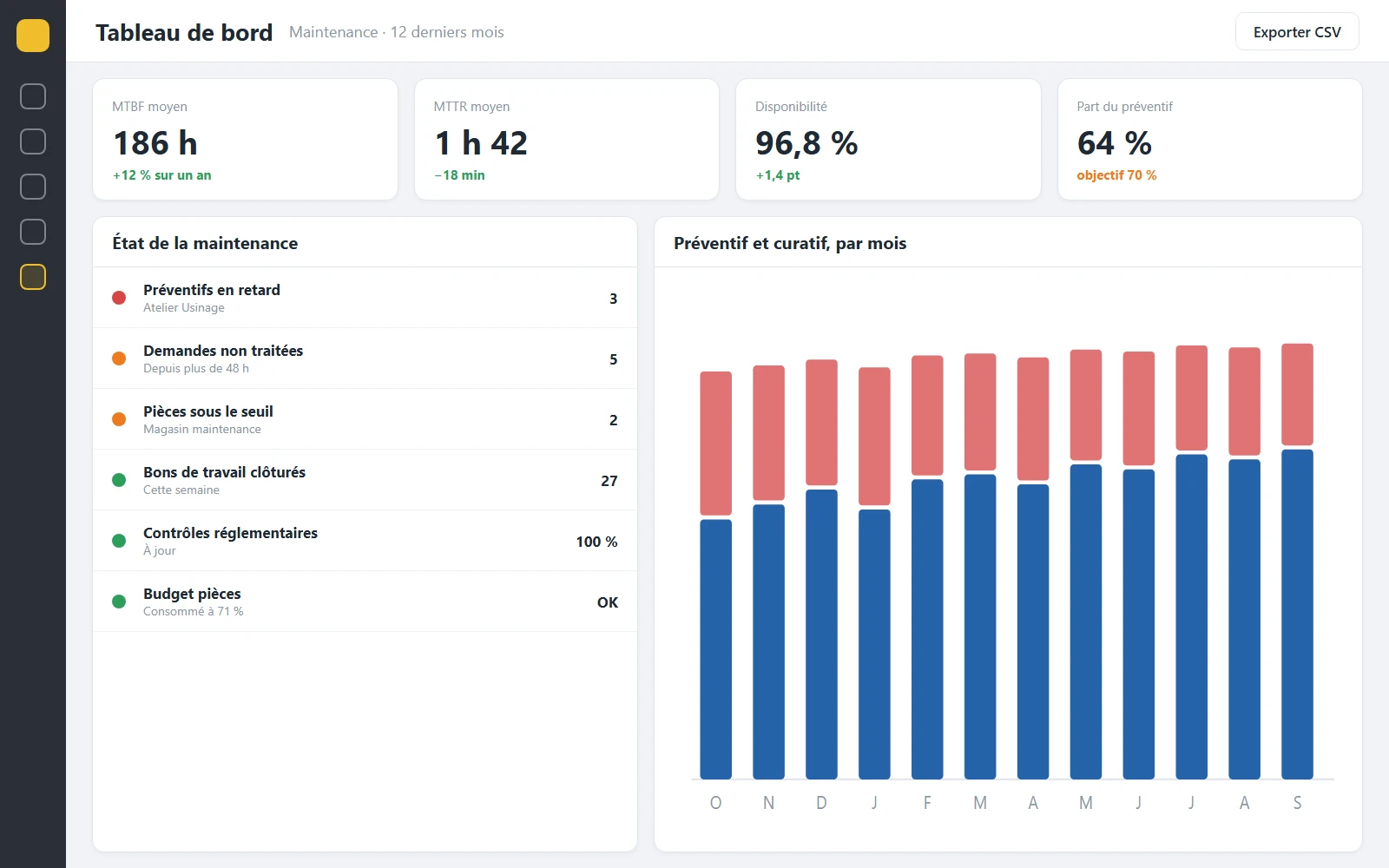Click the 'Consommé à 71 %' subtitle
Viewport: 1389px width, 868px height.
(194, 612)
